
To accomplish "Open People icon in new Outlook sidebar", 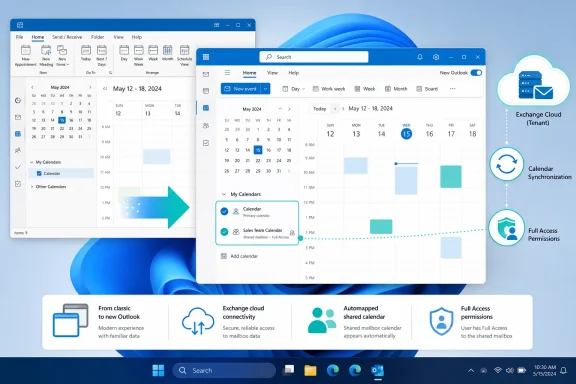I will (x=206, y=126).
